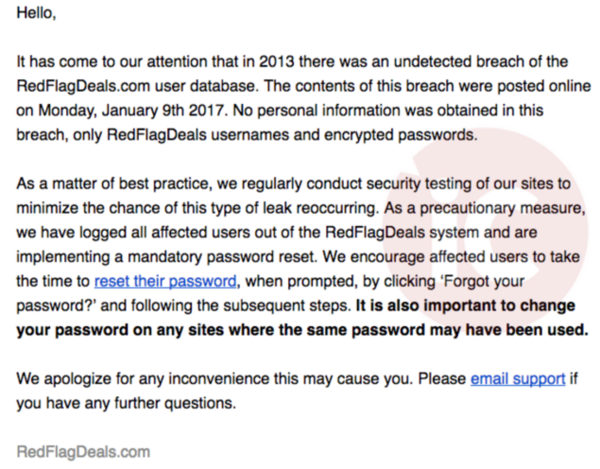Click bold 'It is also important to change'
The image size is (600, 469).
point(466,306)
